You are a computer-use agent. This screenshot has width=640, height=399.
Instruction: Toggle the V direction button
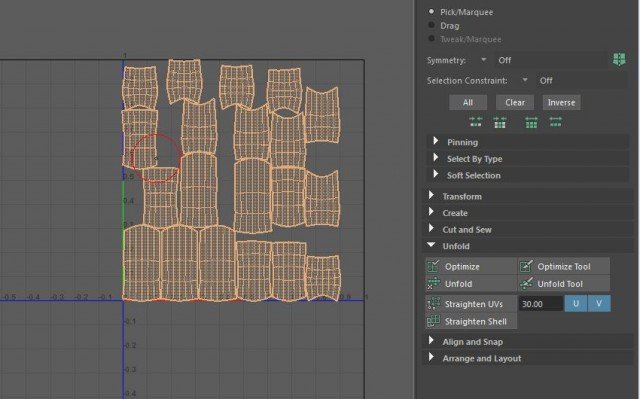[x=599, y=304]
